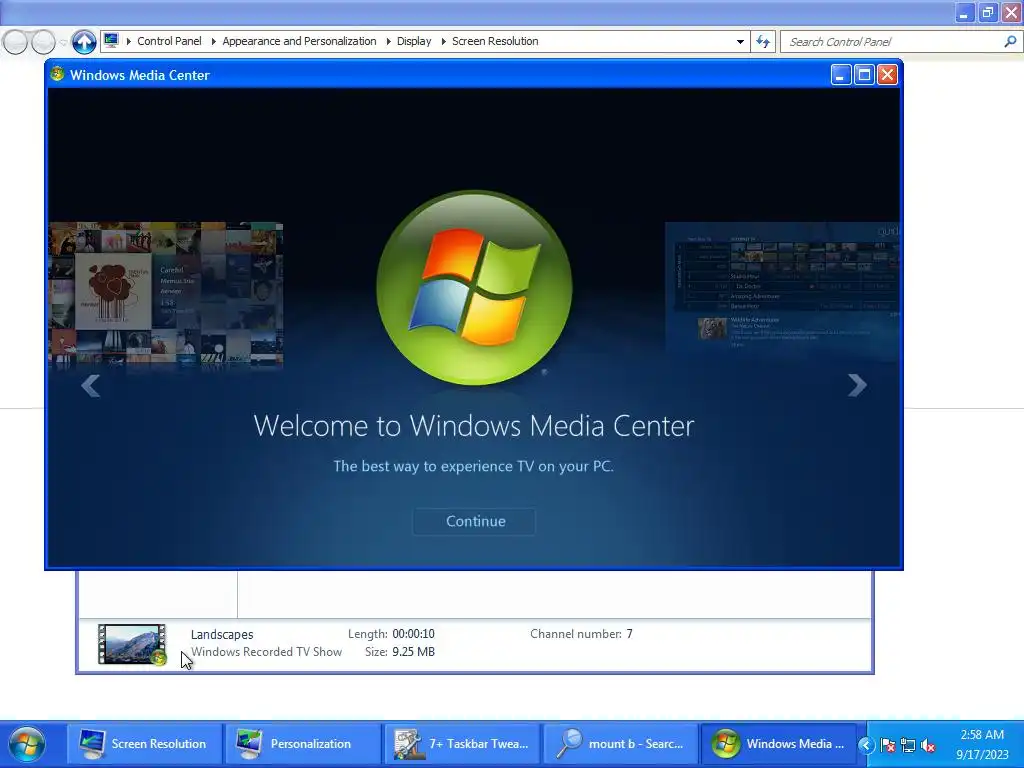The width and height of the screenshot is (1024, 768).
Task: Switch to Personalization taskbar button
Action: [x=302, y=744]
